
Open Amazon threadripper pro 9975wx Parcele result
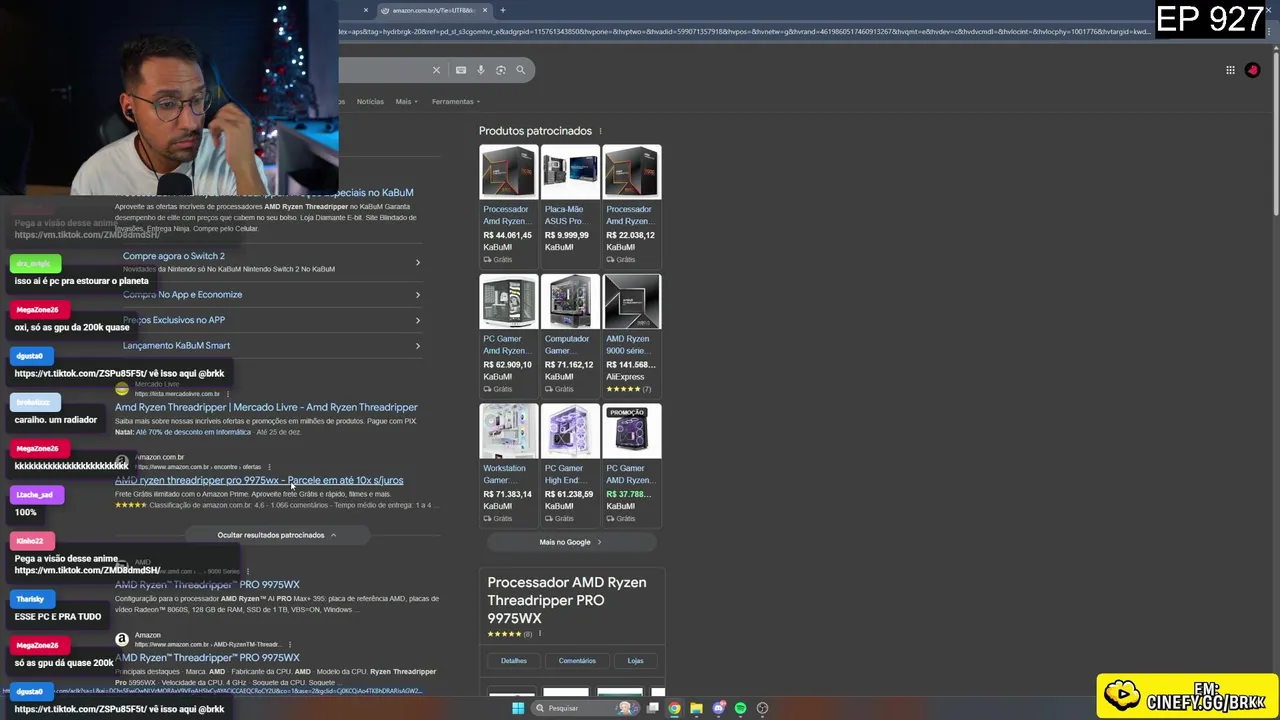point(259,480)
